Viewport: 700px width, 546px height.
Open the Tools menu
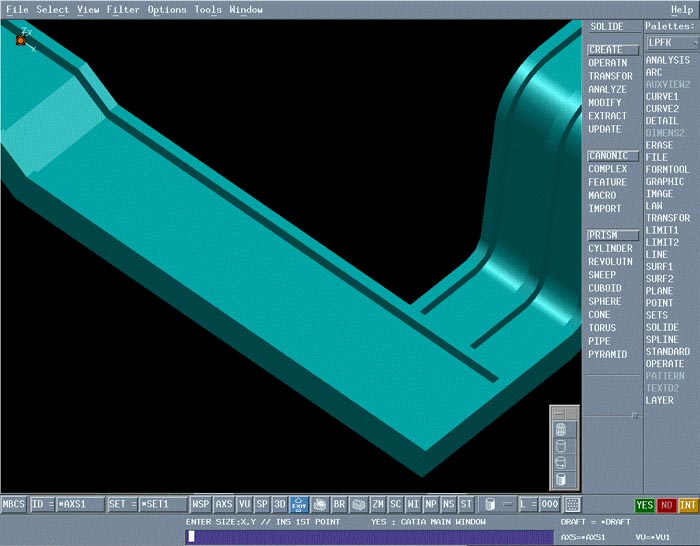(x=208, y=9)
